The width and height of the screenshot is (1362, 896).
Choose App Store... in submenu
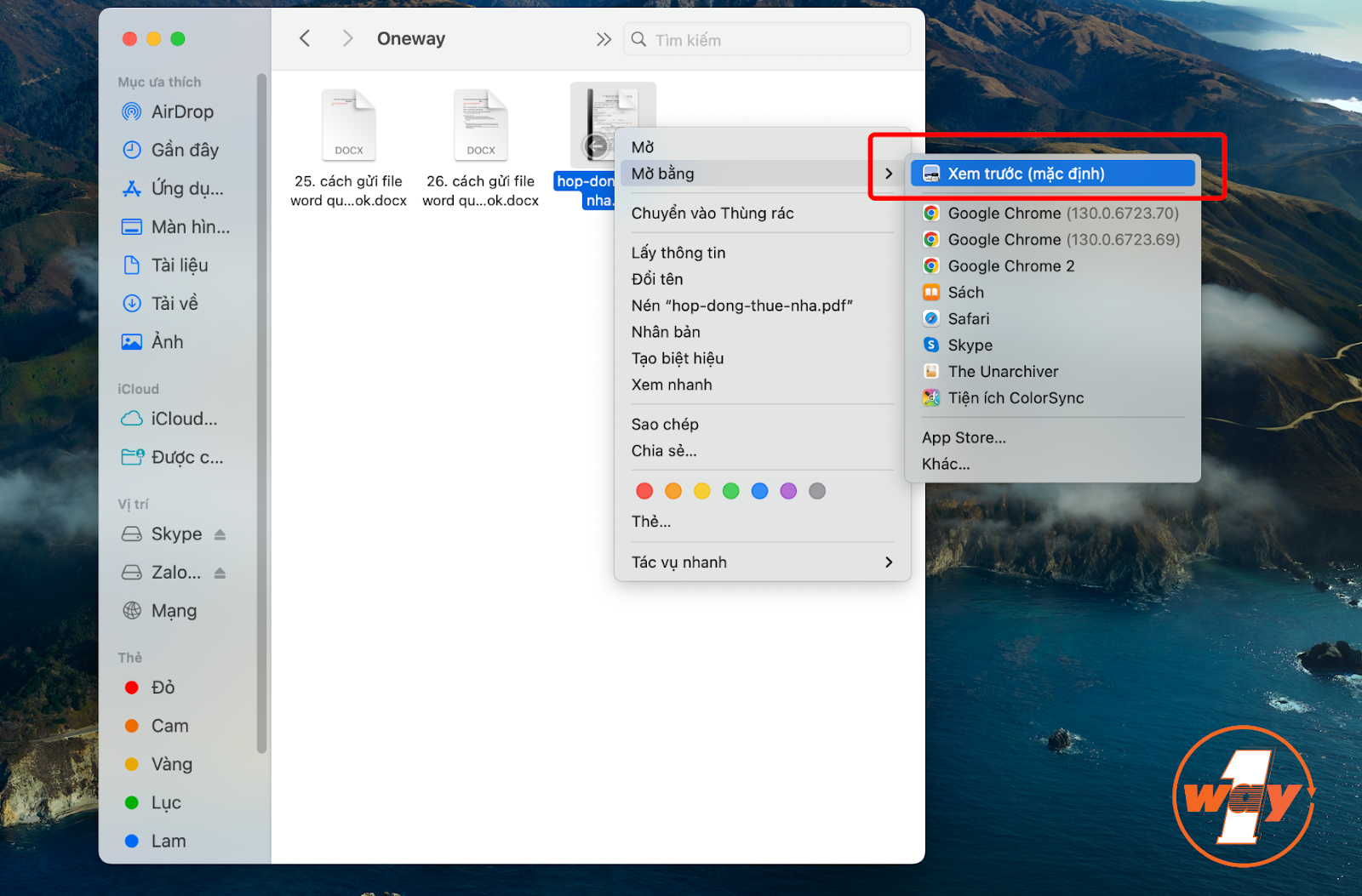point(1053,437)
